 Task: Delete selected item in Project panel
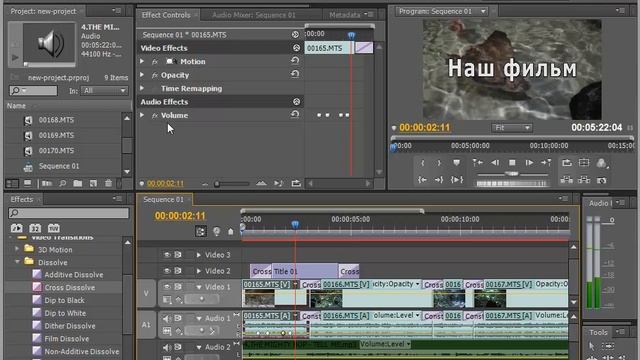[x=108, y=183]
